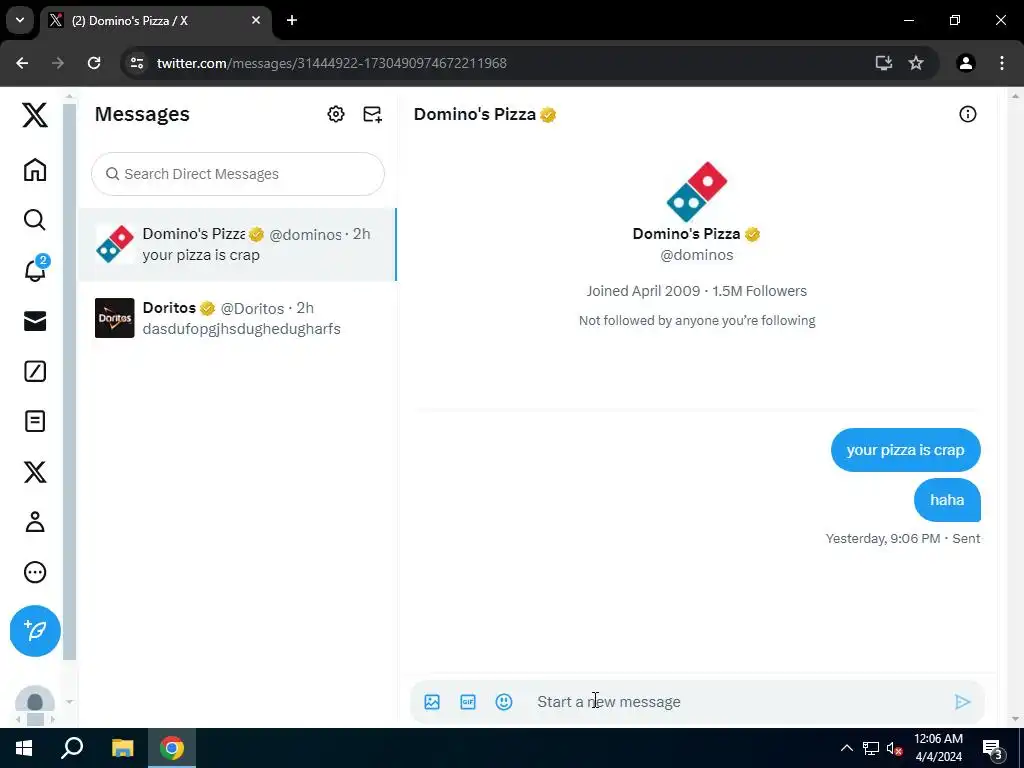Click the 'your pizza is crap' message bubble
Viewport: 1024px width, 768px height.
coord(905,450)
